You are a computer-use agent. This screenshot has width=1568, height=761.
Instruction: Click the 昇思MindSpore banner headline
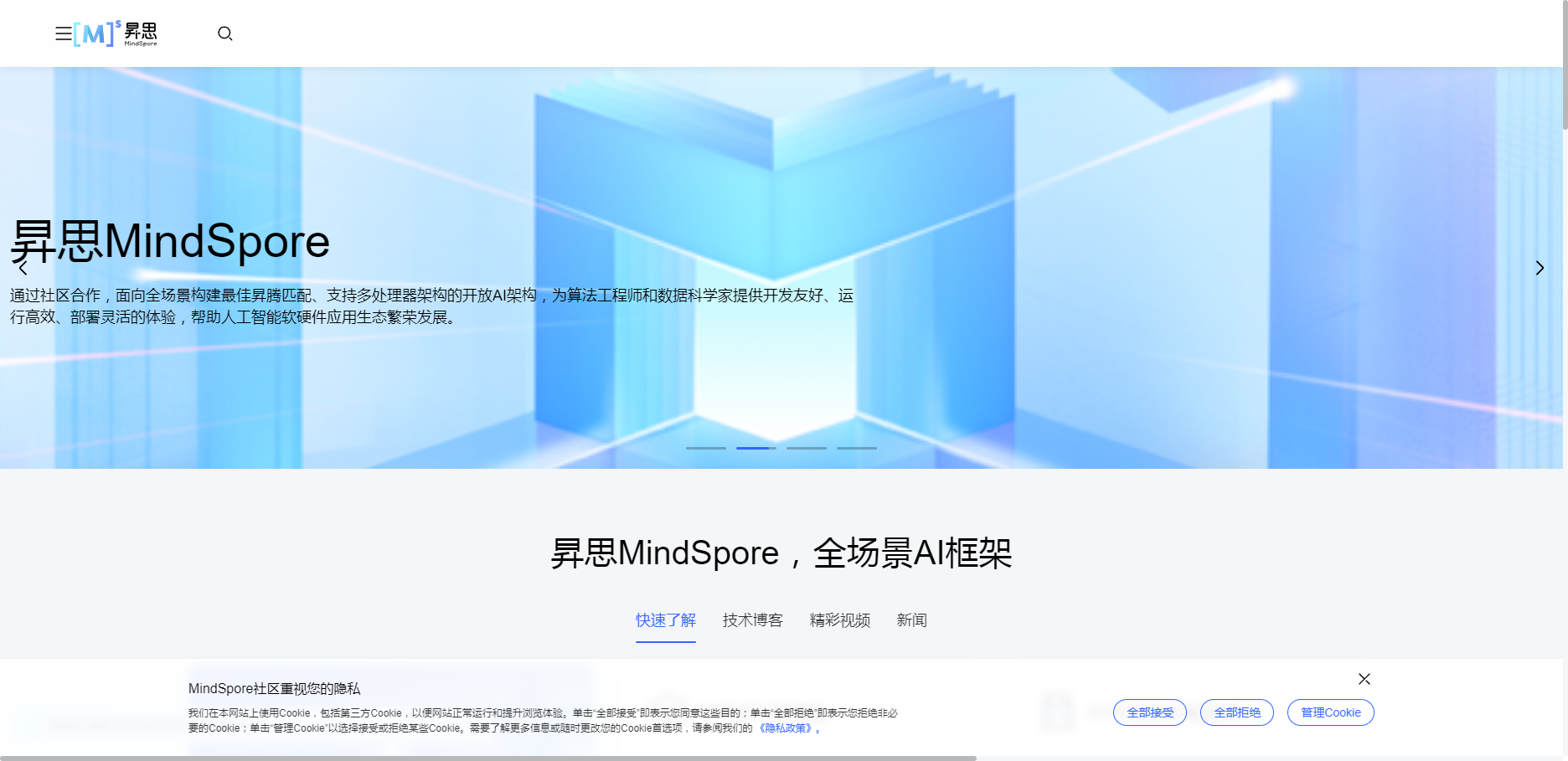pyautogui.click(x=170, y=241)
